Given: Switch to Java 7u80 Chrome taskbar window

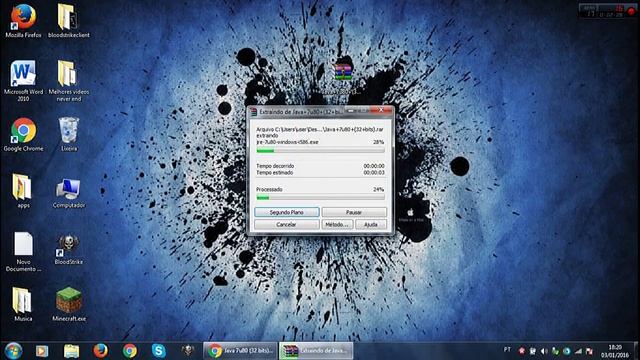Looking at the screenshot, I should (x=240, y=351).
